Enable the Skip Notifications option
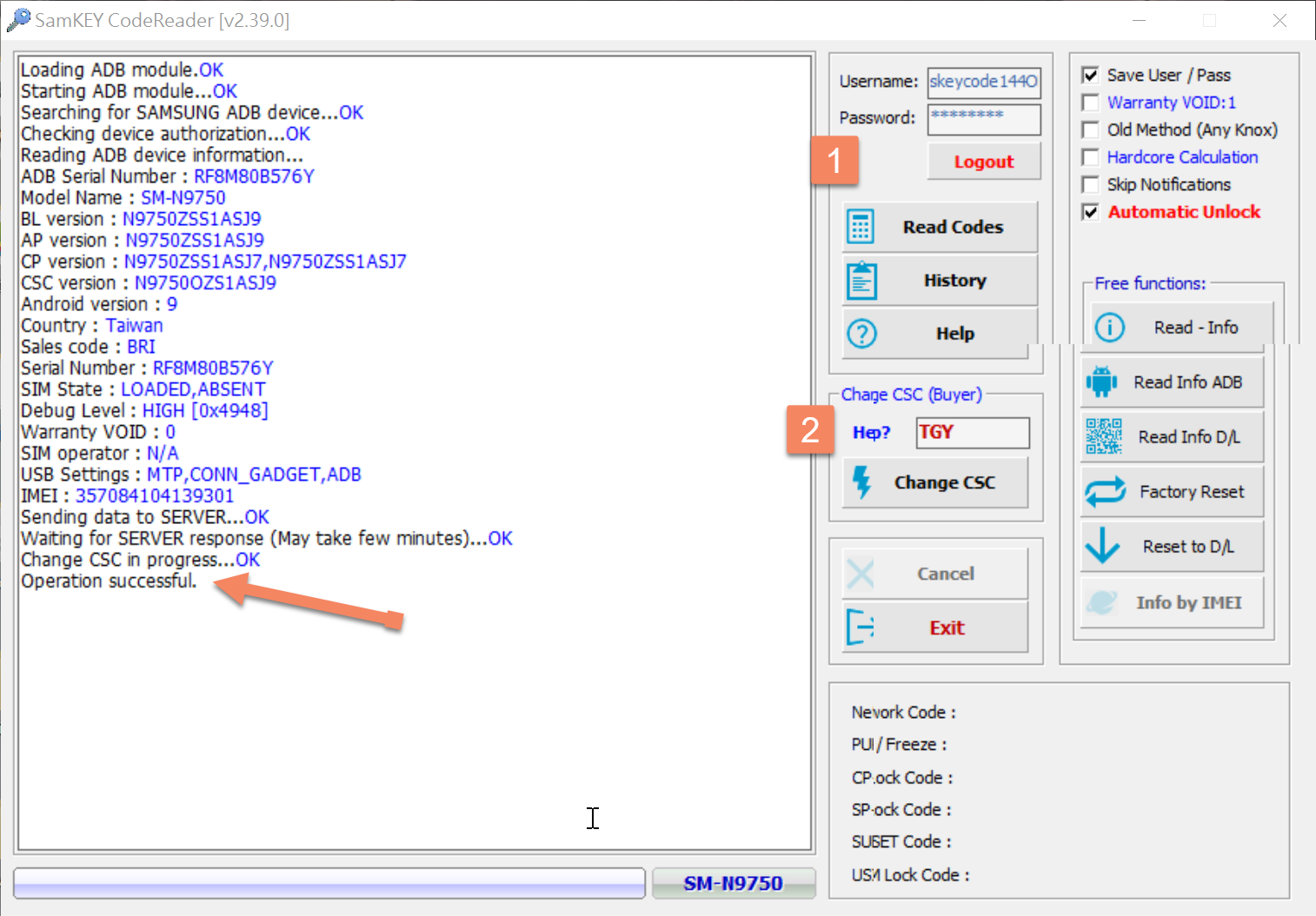This screenshot has width=1316, height=916. pyautogui.click(x=1090, y=184)
